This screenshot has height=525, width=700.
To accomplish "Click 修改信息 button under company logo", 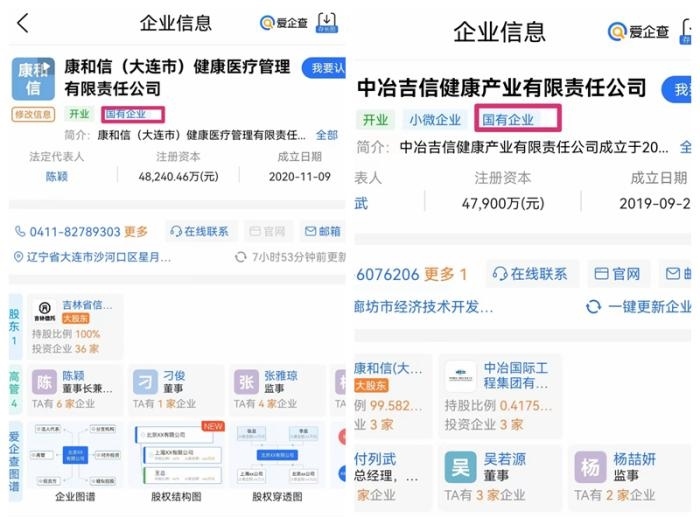I will [x=33, y=114].
